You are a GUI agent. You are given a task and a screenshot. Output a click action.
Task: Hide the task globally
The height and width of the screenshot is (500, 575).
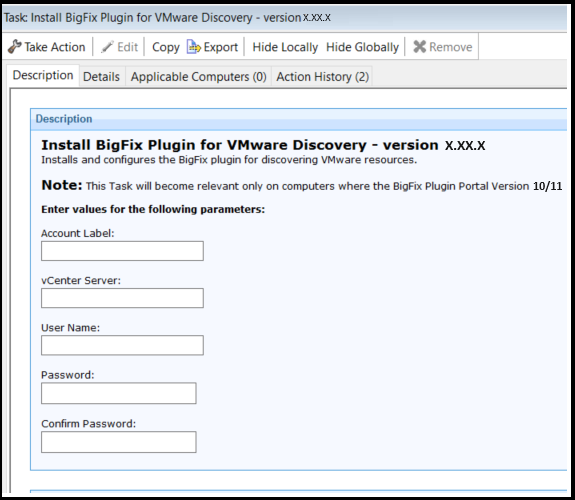click(x=362, y=47)
